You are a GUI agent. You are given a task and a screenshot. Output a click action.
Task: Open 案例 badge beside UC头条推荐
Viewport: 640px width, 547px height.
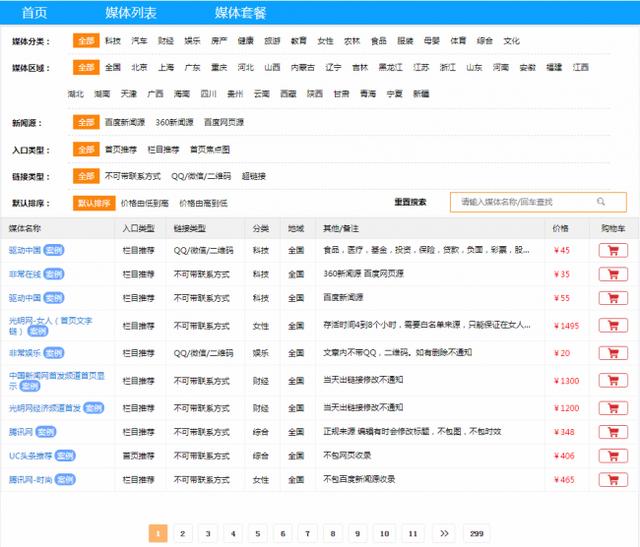point(65,456)
